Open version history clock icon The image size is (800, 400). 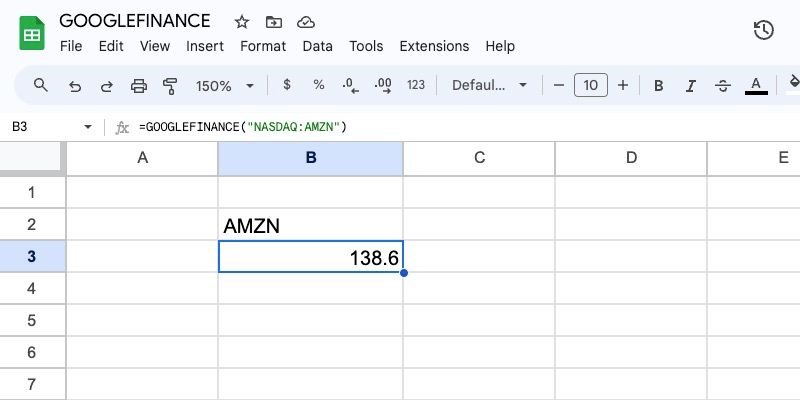pyautogui.click(x=763, y=30)
